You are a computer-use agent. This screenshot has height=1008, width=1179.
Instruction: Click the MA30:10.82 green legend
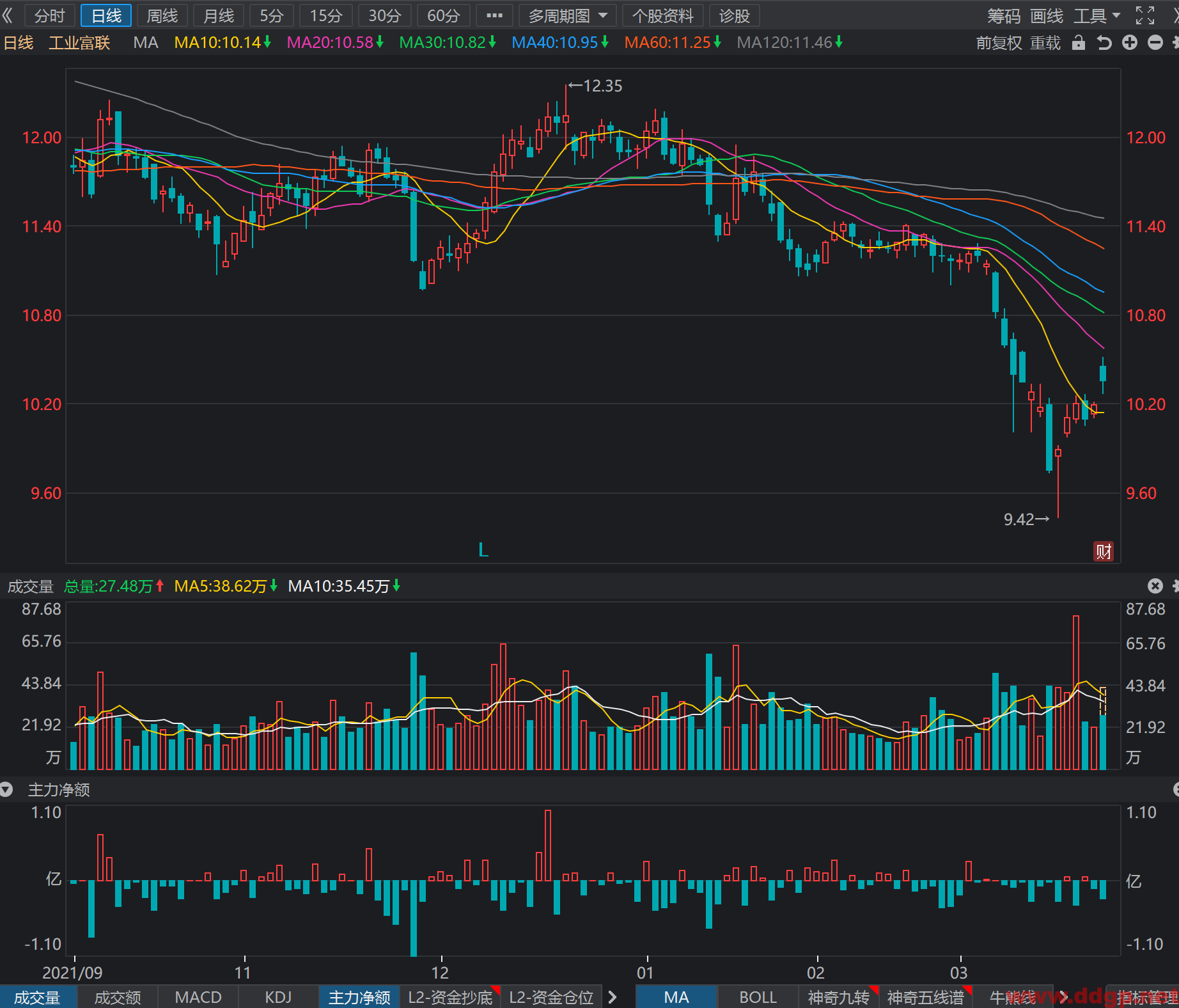448,43
